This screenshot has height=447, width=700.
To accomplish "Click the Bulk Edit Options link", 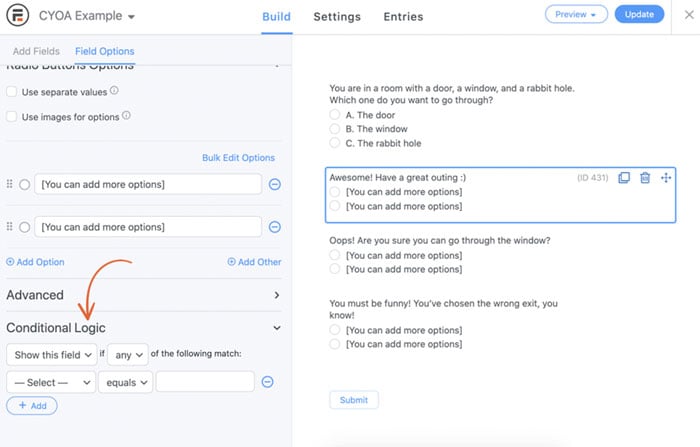I will point(238,158).
